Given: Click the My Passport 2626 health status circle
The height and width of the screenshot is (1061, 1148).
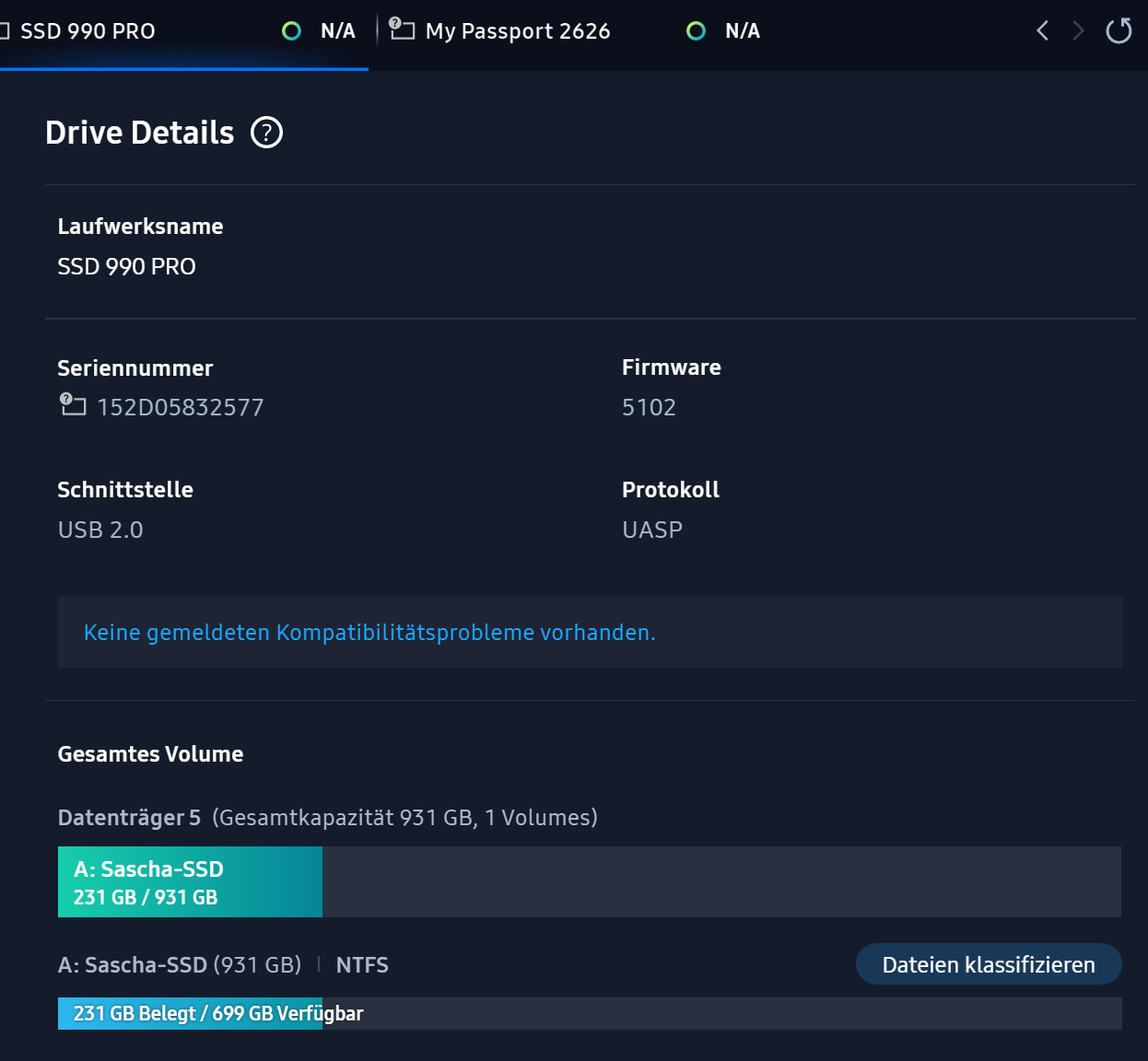Looking at the screenshot, I should click(696, 31).
